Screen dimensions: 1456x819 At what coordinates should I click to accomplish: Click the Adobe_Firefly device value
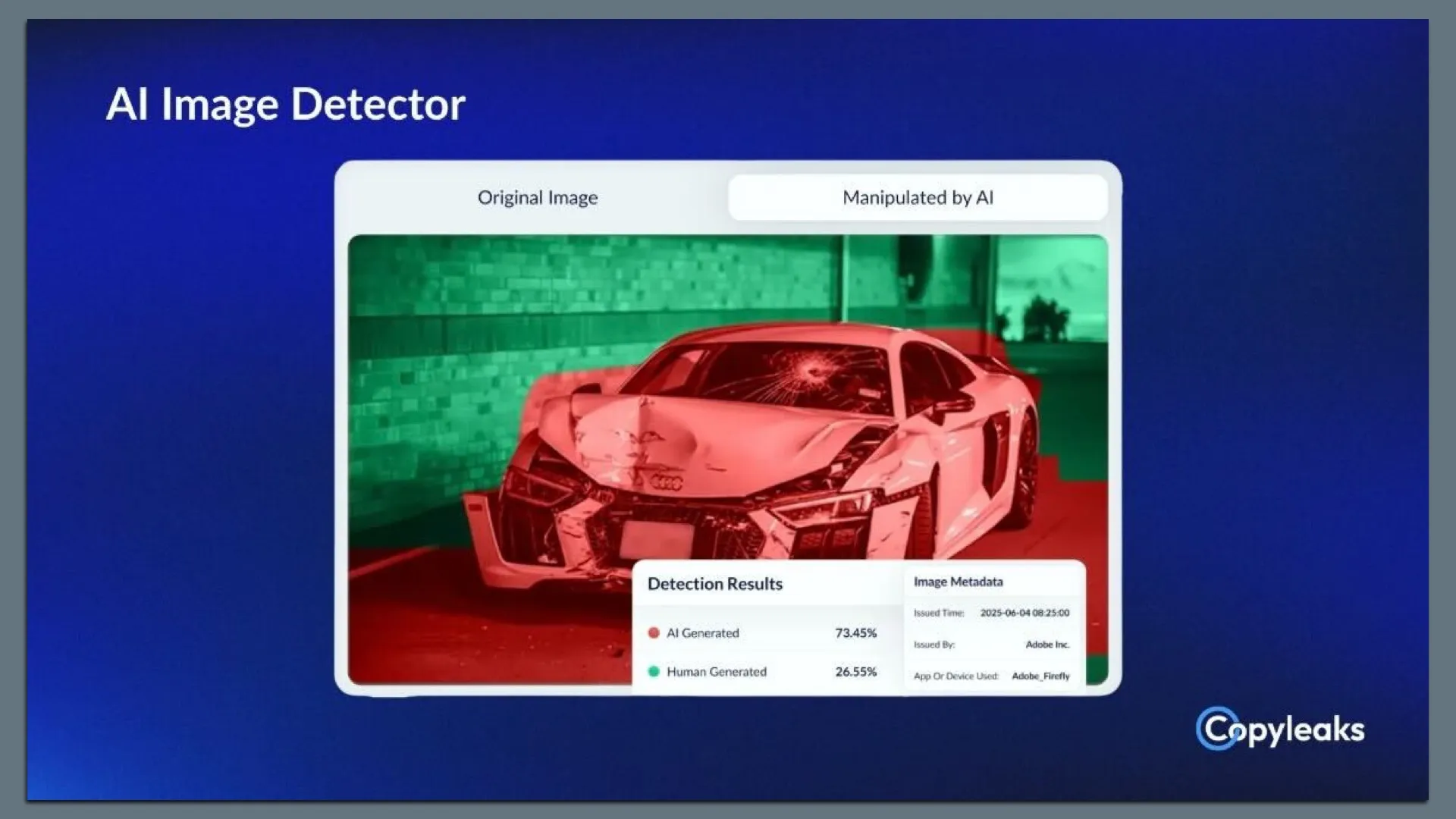(x=1040, y=676)
